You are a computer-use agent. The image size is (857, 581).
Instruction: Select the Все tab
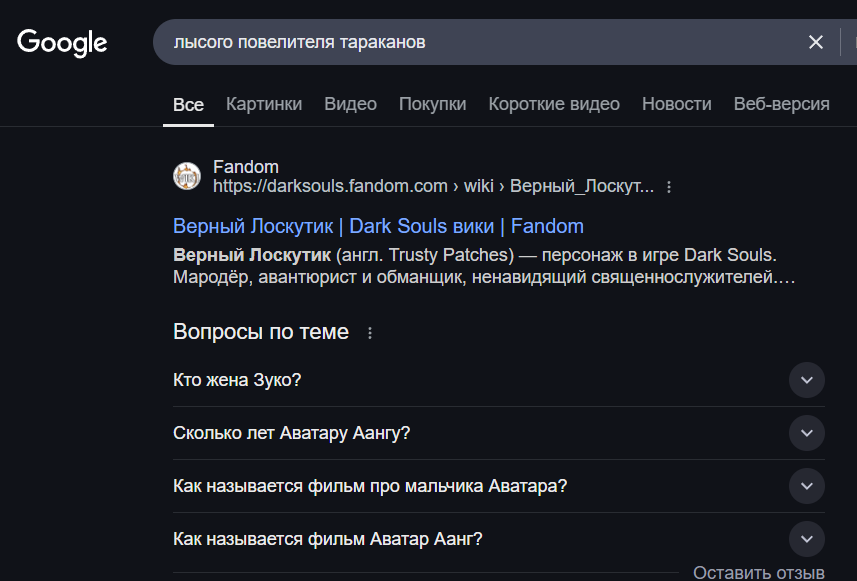point(189,104)
